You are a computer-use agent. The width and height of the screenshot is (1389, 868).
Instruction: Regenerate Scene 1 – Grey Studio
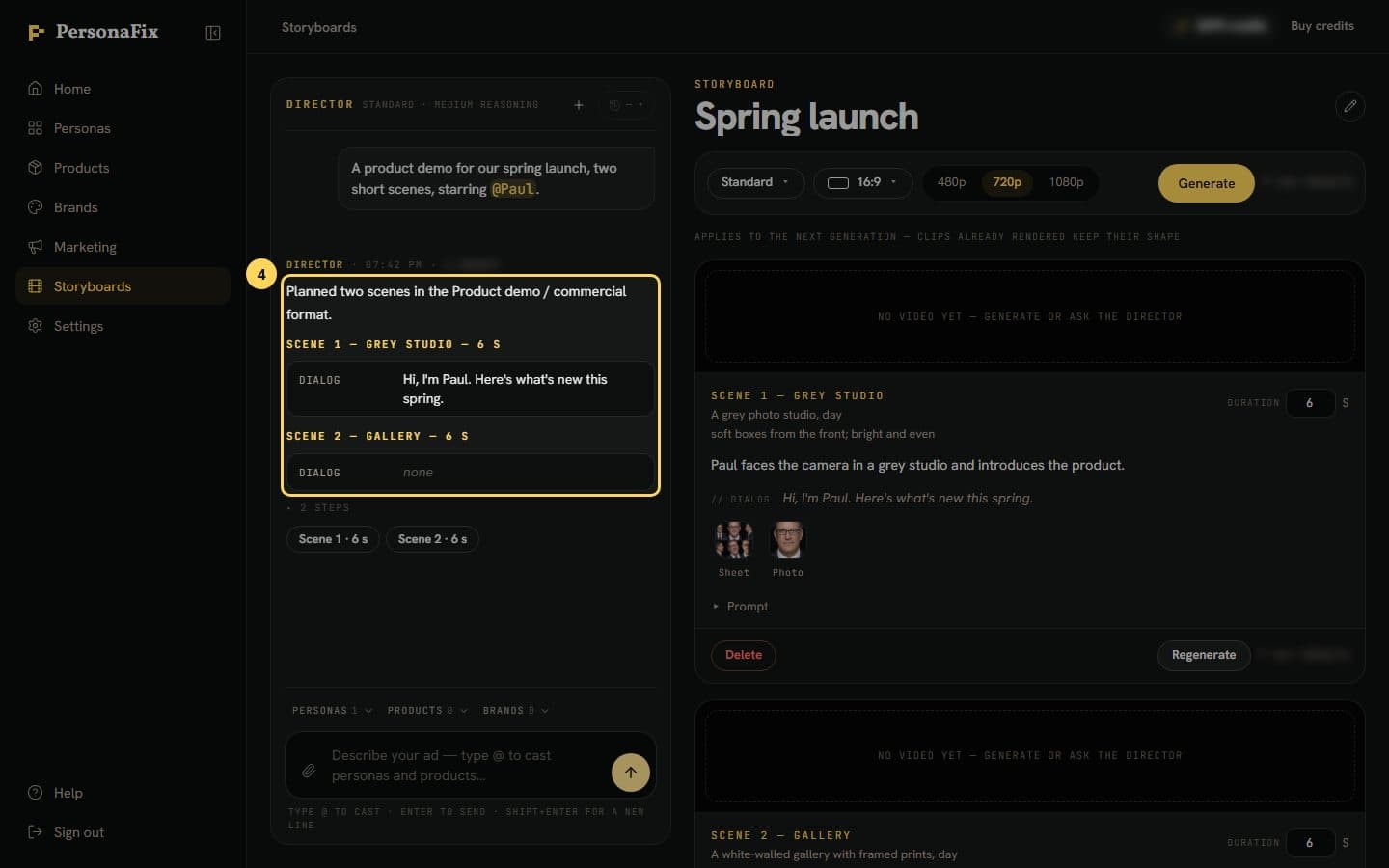(1204, 655)
